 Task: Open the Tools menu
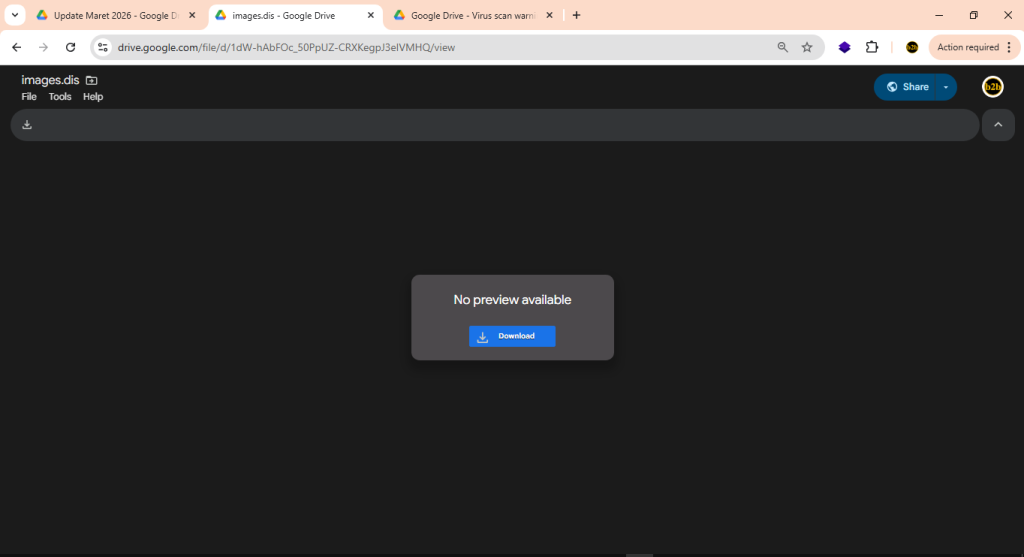[x=60, y=97]
